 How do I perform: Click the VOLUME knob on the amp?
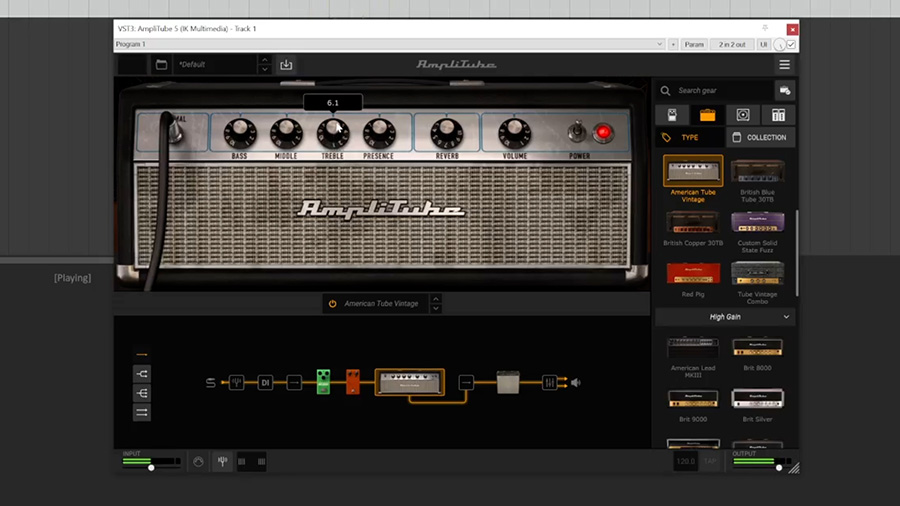[514, 133]
